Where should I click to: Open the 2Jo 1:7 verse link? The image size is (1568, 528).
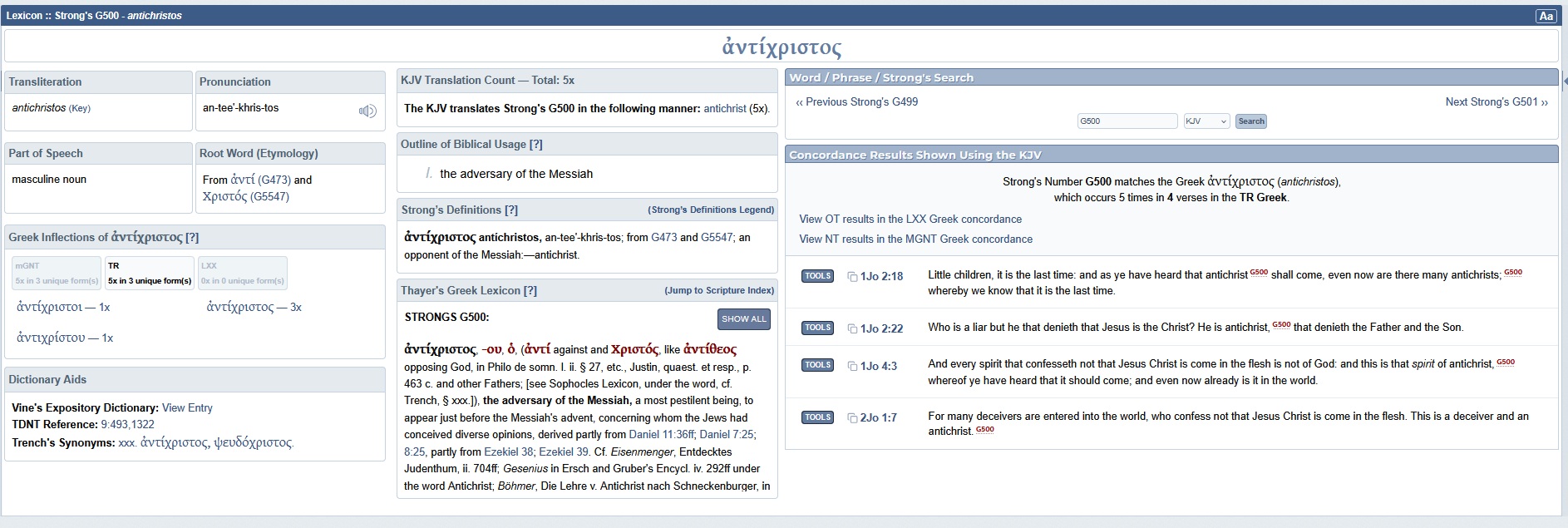879,418
